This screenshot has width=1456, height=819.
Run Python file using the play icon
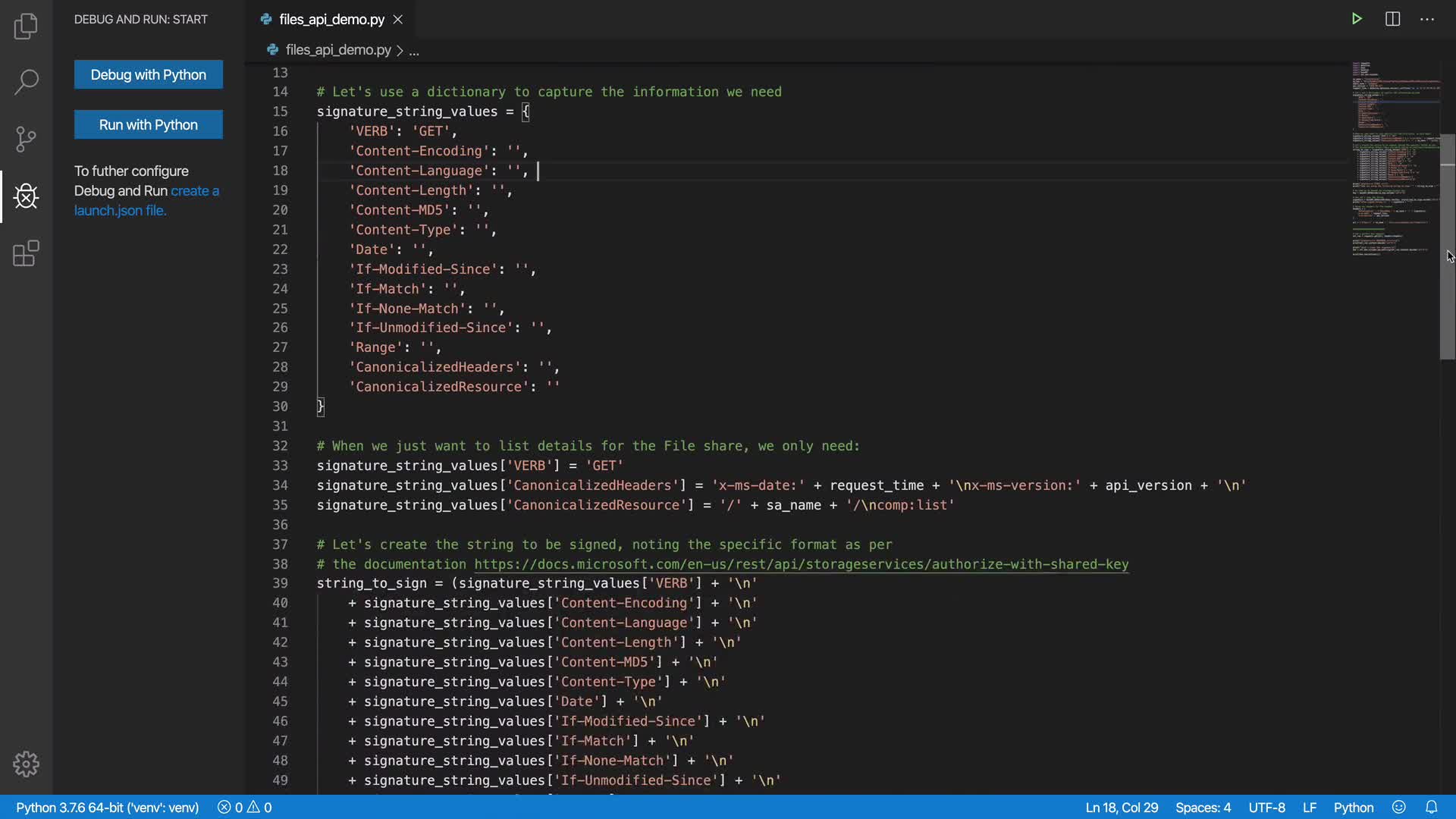coord(1357,19)
